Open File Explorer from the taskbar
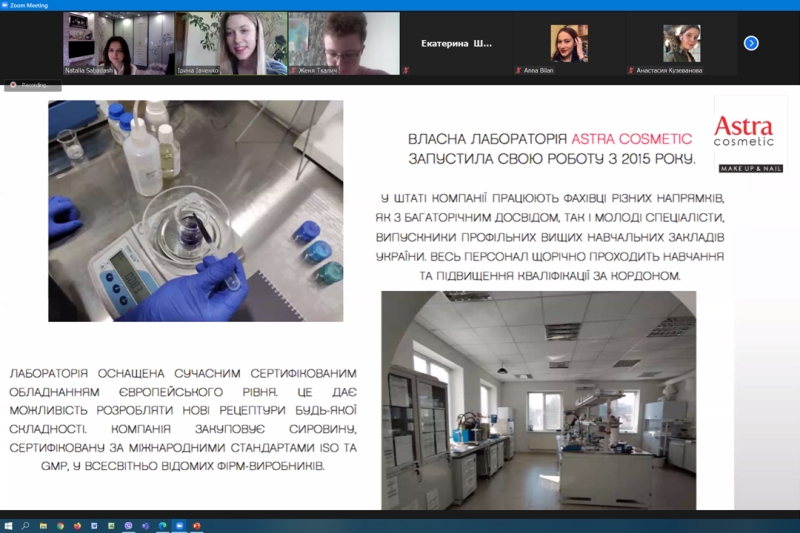 (43, 526)
